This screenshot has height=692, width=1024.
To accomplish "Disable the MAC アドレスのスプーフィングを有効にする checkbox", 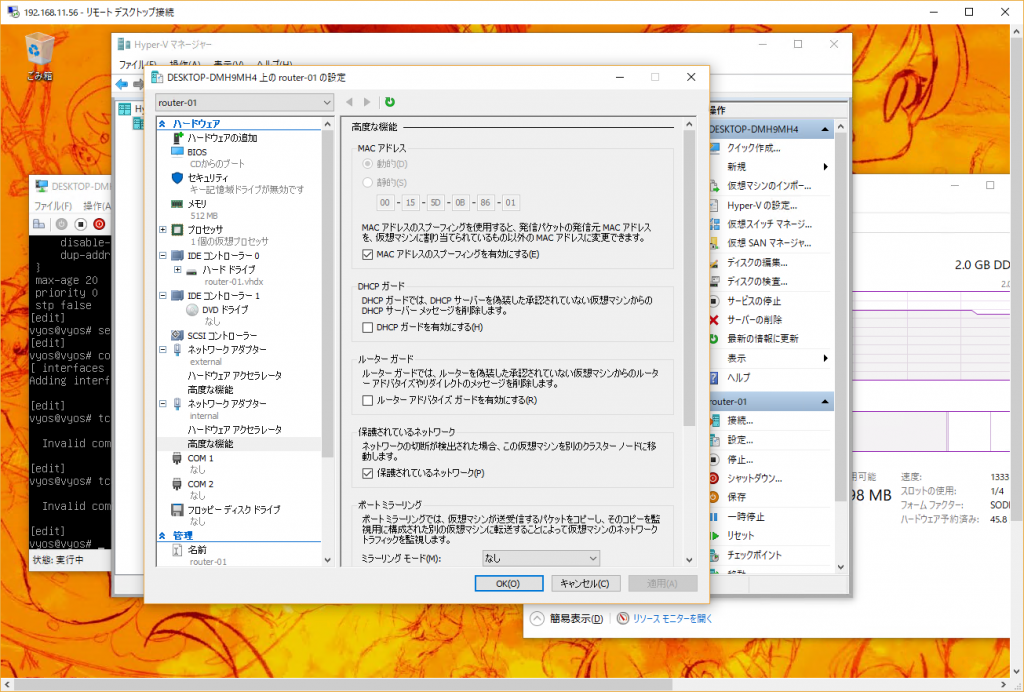I will pyautogui.click(x=368, y=255).
